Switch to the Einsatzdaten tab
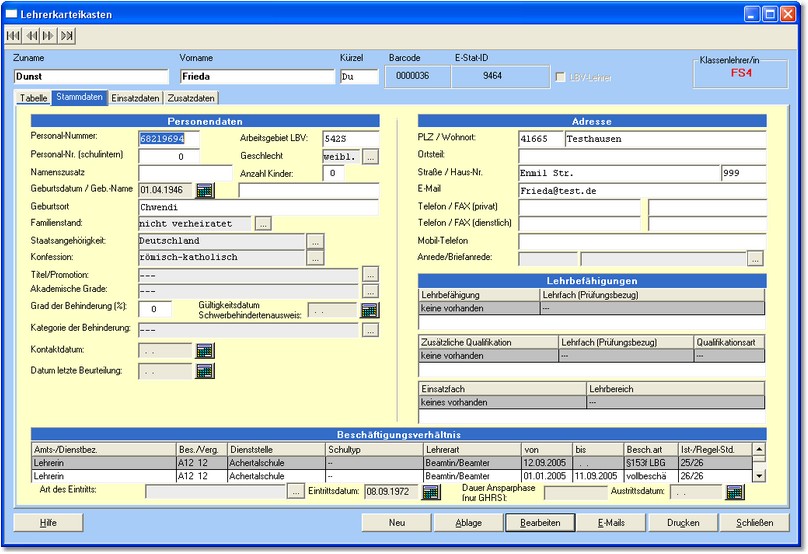The height and width of the screenshot is (554, 808). pos(135,98)
